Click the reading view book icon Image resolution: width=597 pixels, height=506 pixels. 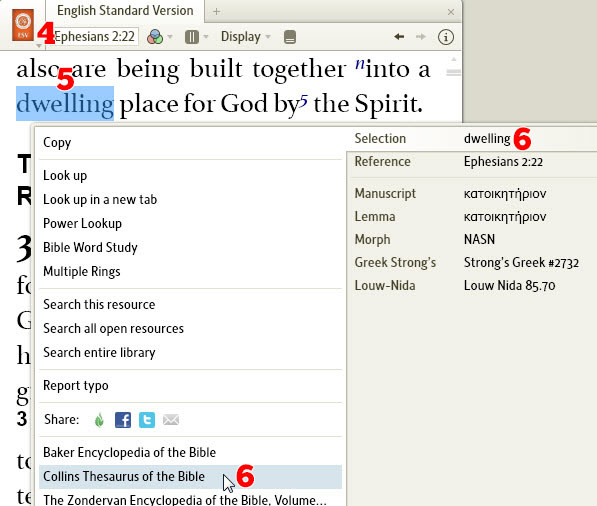pyautogui.click(x=290, y=37)
